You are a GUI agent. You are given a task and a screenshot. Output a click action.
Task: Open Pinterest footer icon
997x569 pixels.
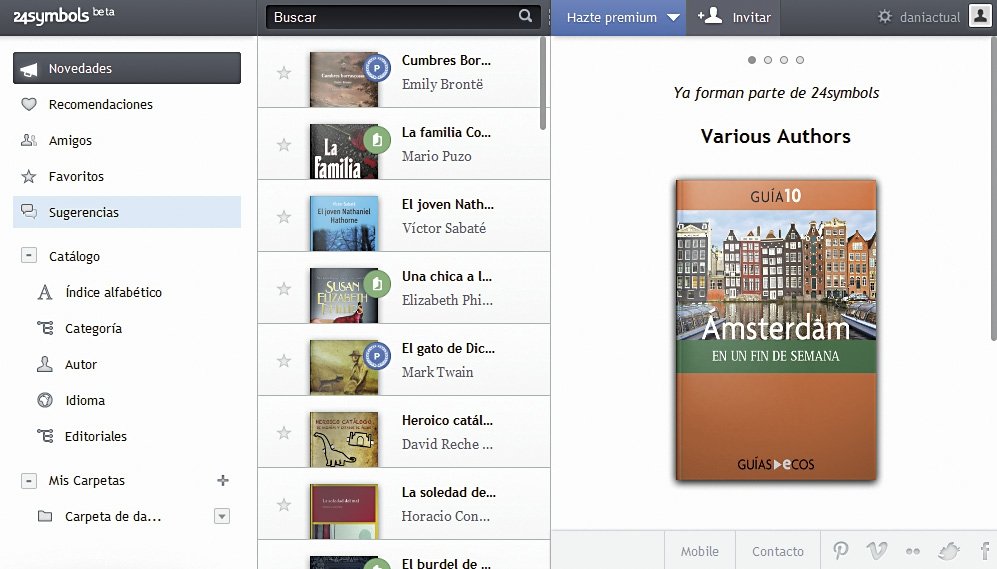pyautogui.click(x=841, y=551)
